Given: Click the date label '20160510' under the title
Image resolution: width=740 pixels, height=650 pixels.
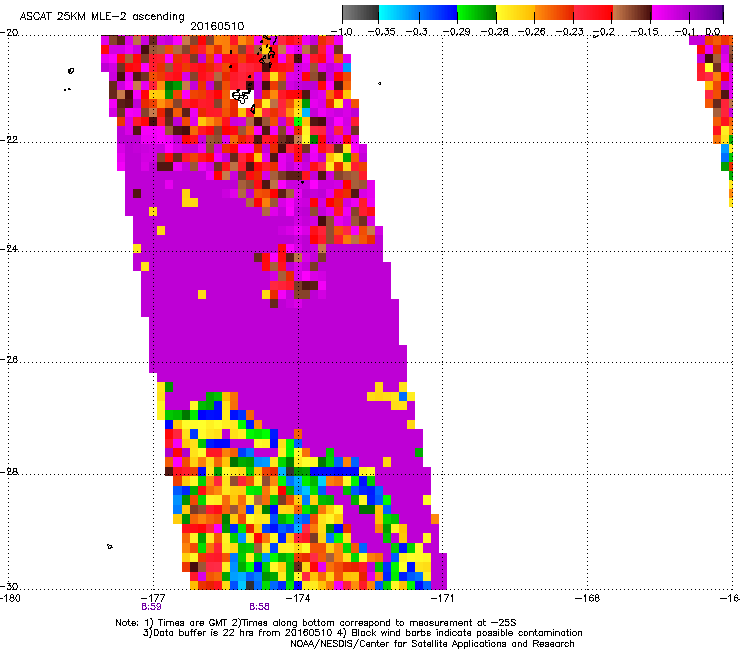Looking at the screenshot, I should click(x=217, y=26).
